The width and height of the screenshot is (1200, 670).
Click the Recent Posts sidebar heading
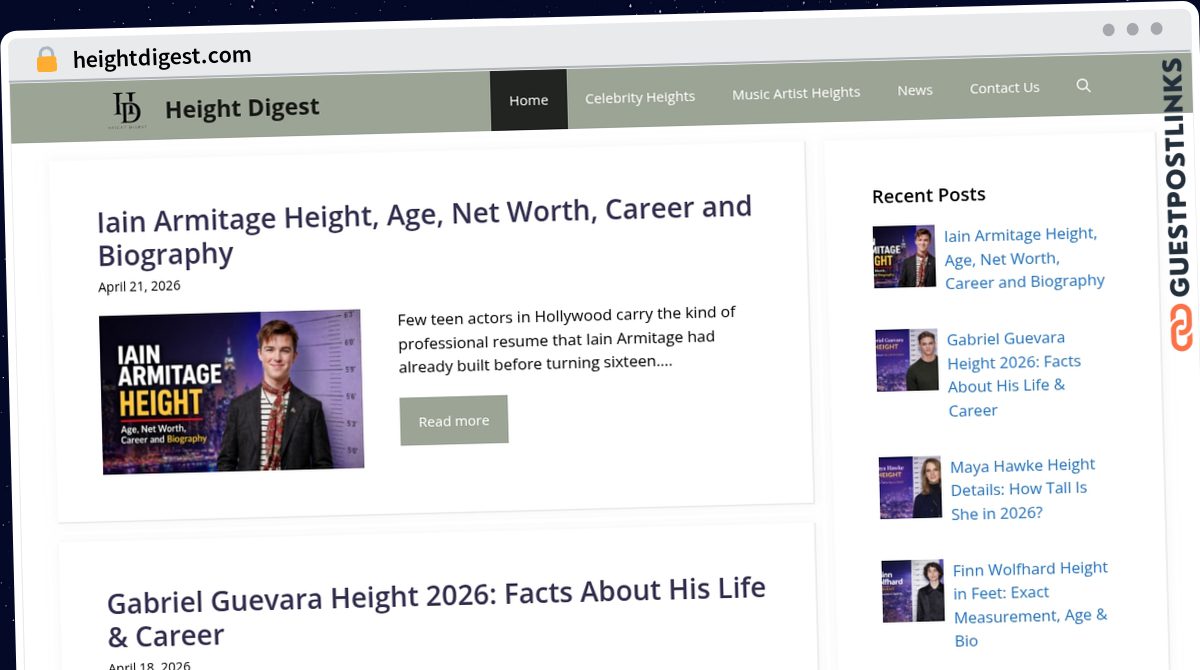pos(929,195)
